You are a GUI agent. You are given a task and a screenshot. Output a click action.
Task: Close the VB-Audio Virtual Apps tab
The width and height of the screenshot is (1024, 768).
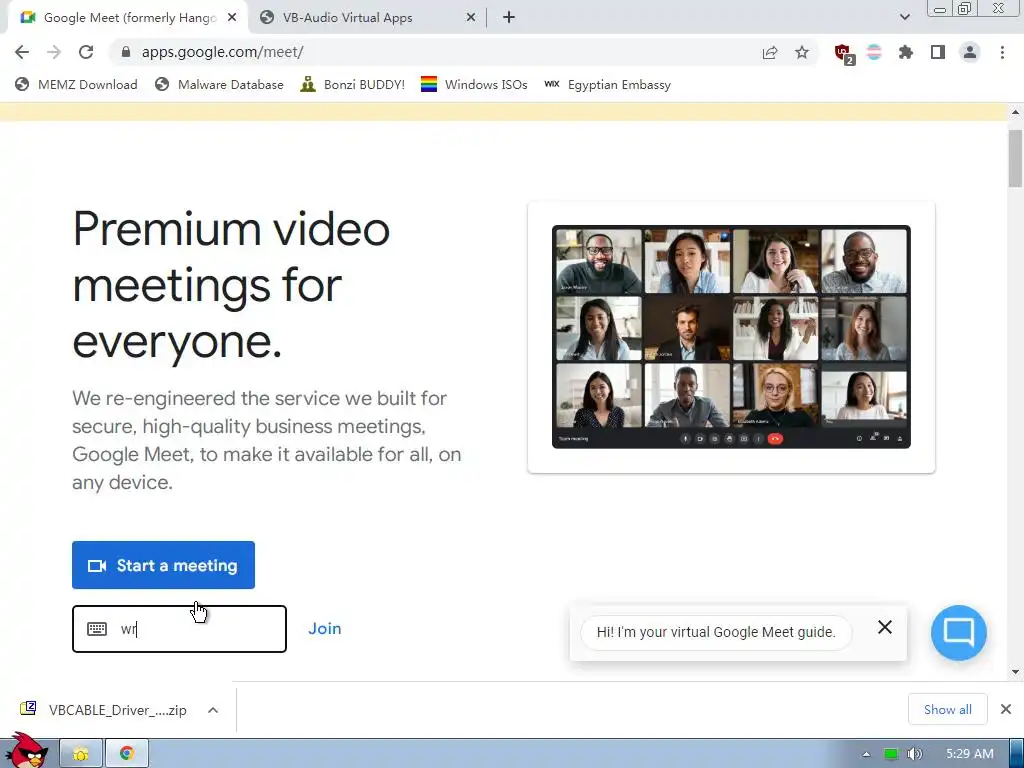tap(471, 18)
